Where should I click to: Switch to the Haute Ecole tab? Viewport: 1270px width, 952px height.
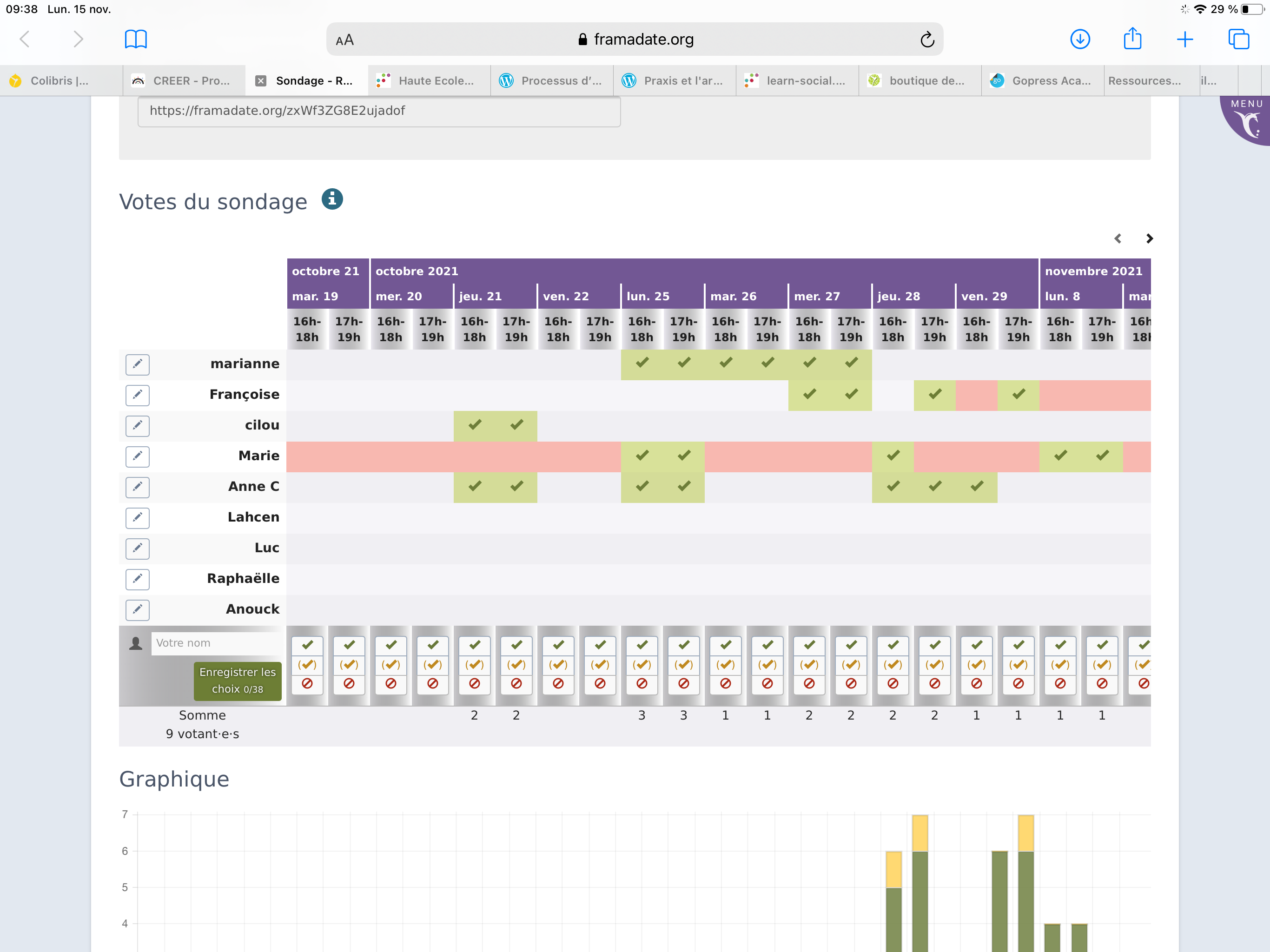click(x=429, y=81)
